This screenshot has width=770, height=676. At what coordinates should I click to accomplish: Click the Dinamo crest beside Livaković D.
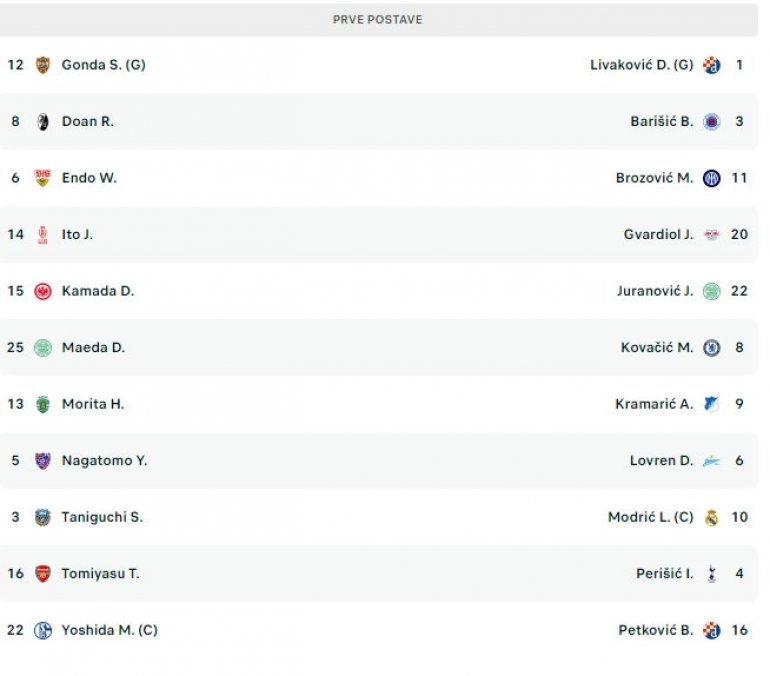[711, 65]
